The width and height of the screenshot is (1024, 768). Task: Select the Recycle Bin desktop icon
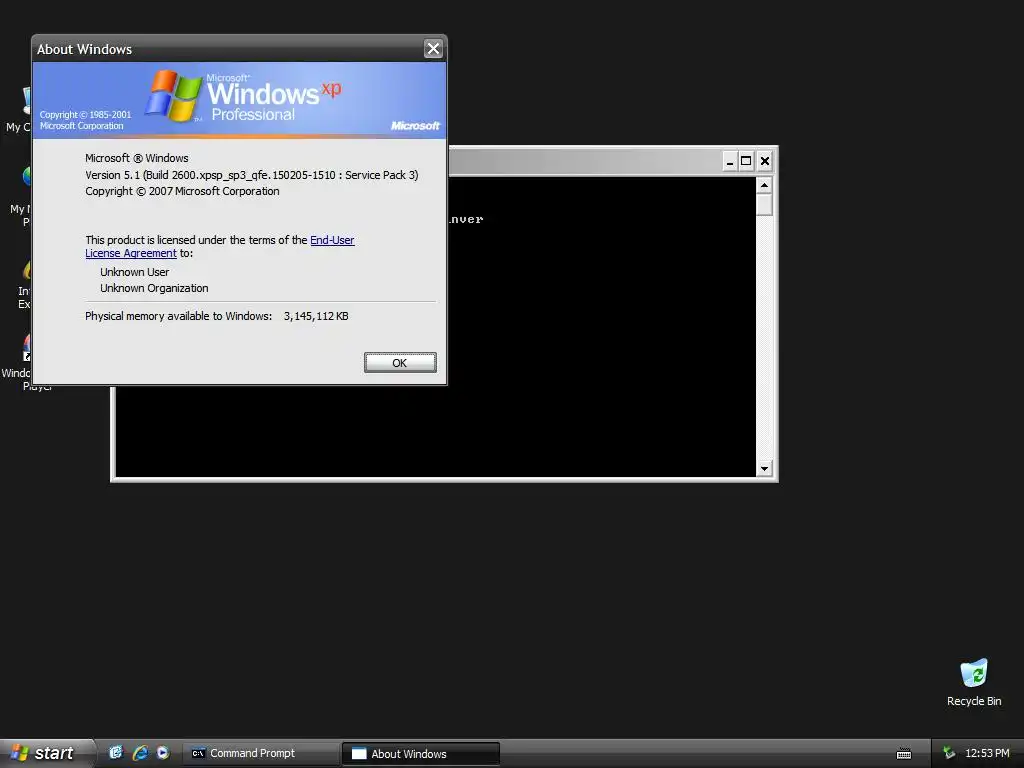[974, 682]
